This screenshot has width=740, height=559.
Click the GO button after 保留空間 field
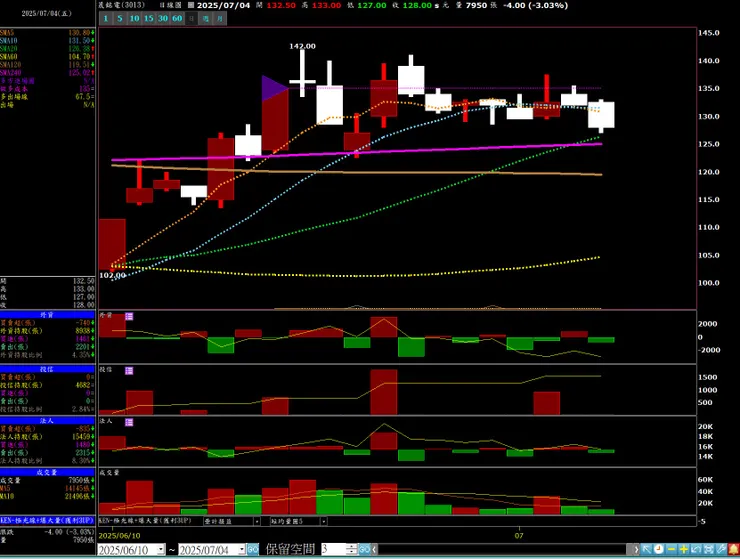click(364, 550)
